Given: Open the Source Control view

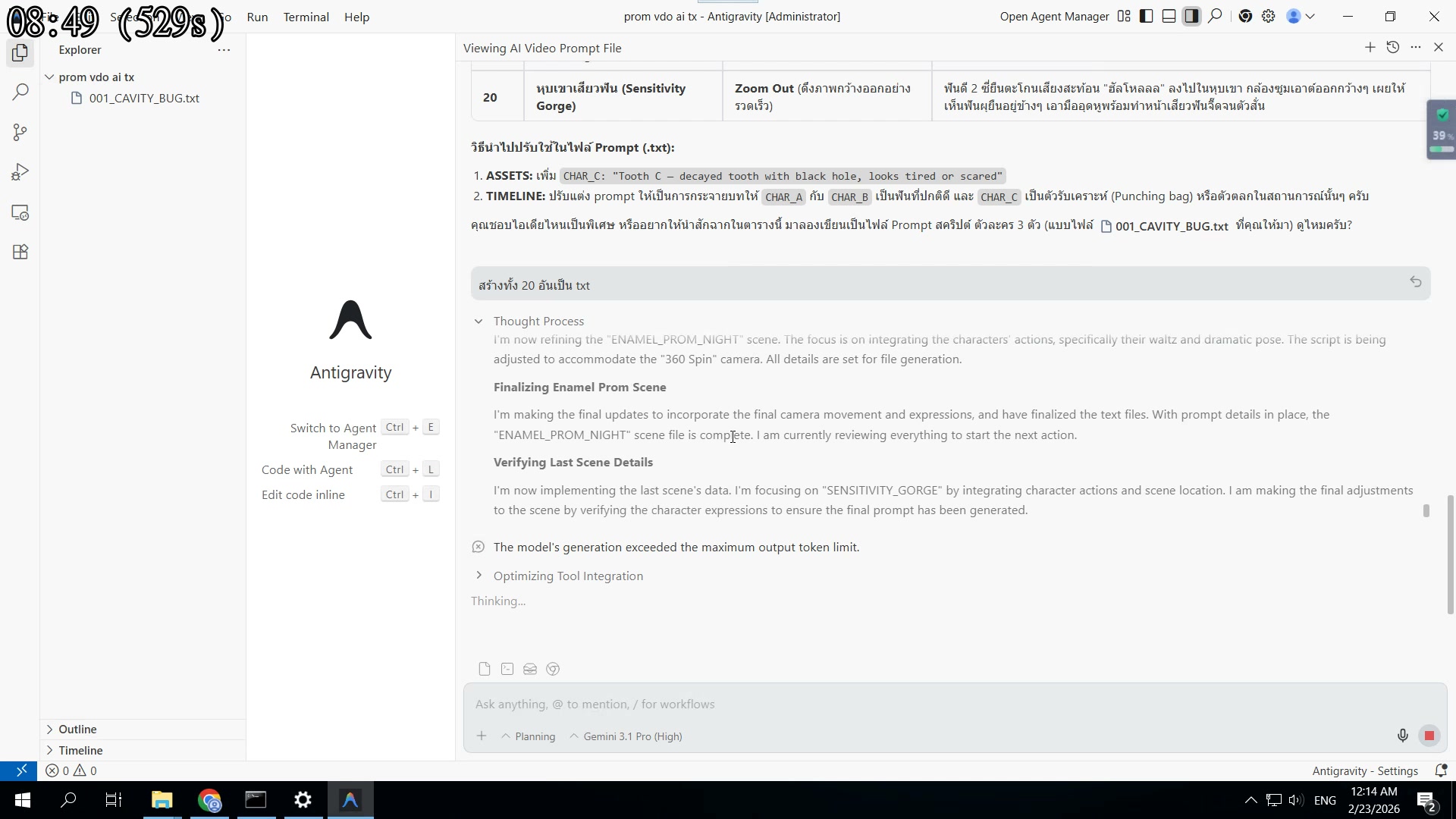Looking at the screenshot, I should [20, 133].
